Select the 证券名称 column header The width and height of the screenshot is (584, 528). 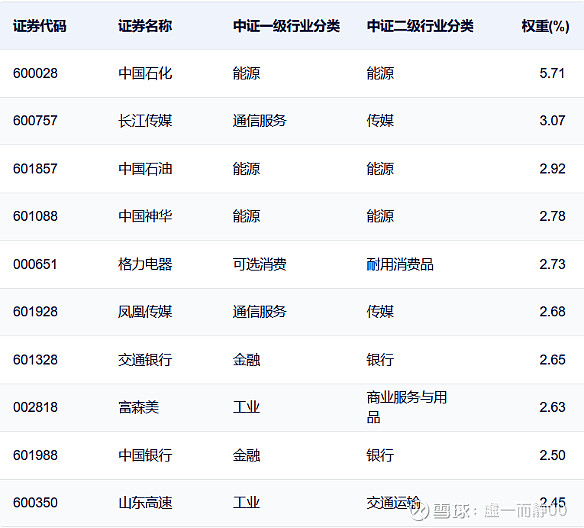point(145,26)
